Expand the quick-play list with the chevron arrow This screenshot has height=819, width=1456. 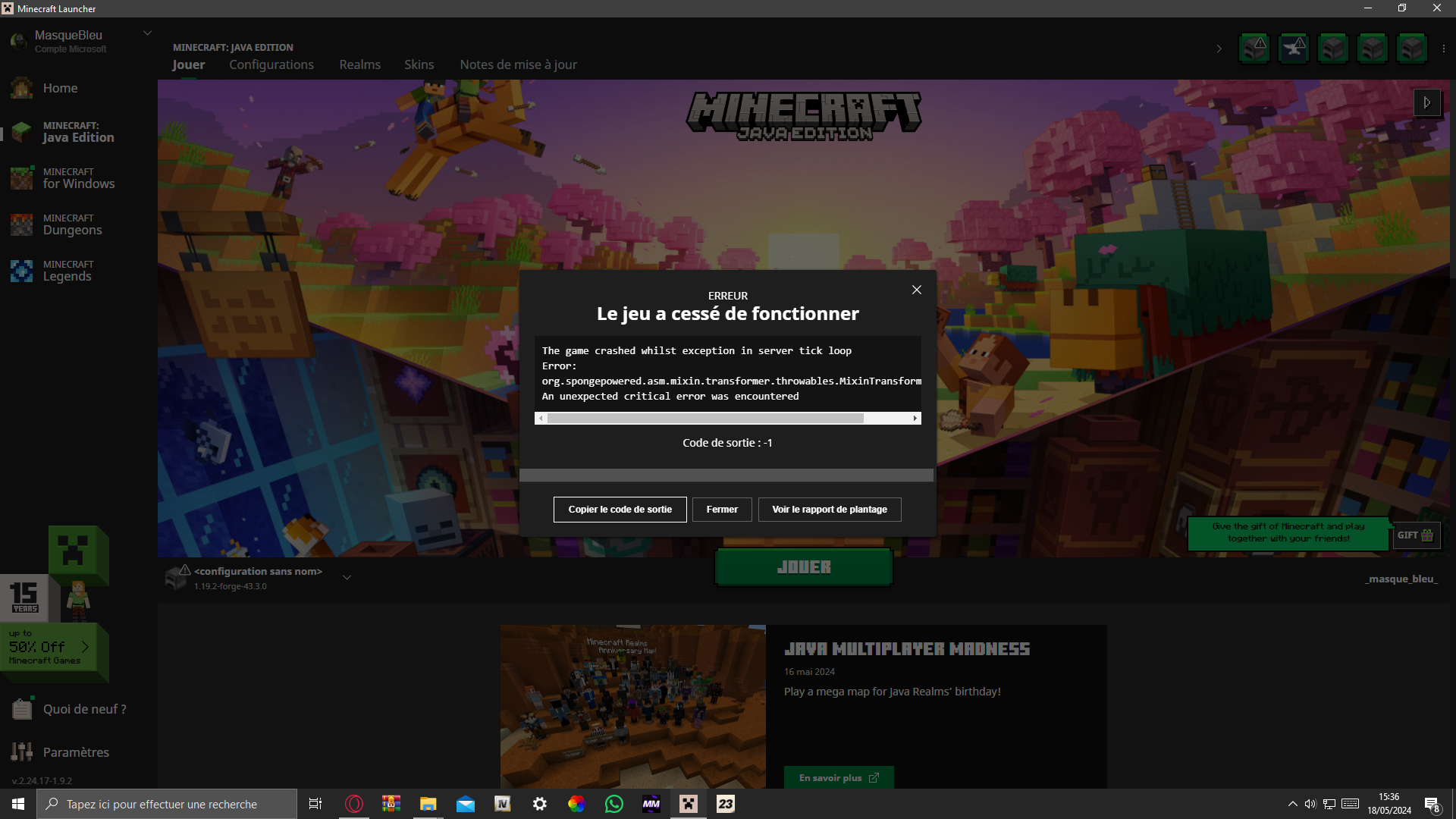click(x=1219, y=49)
